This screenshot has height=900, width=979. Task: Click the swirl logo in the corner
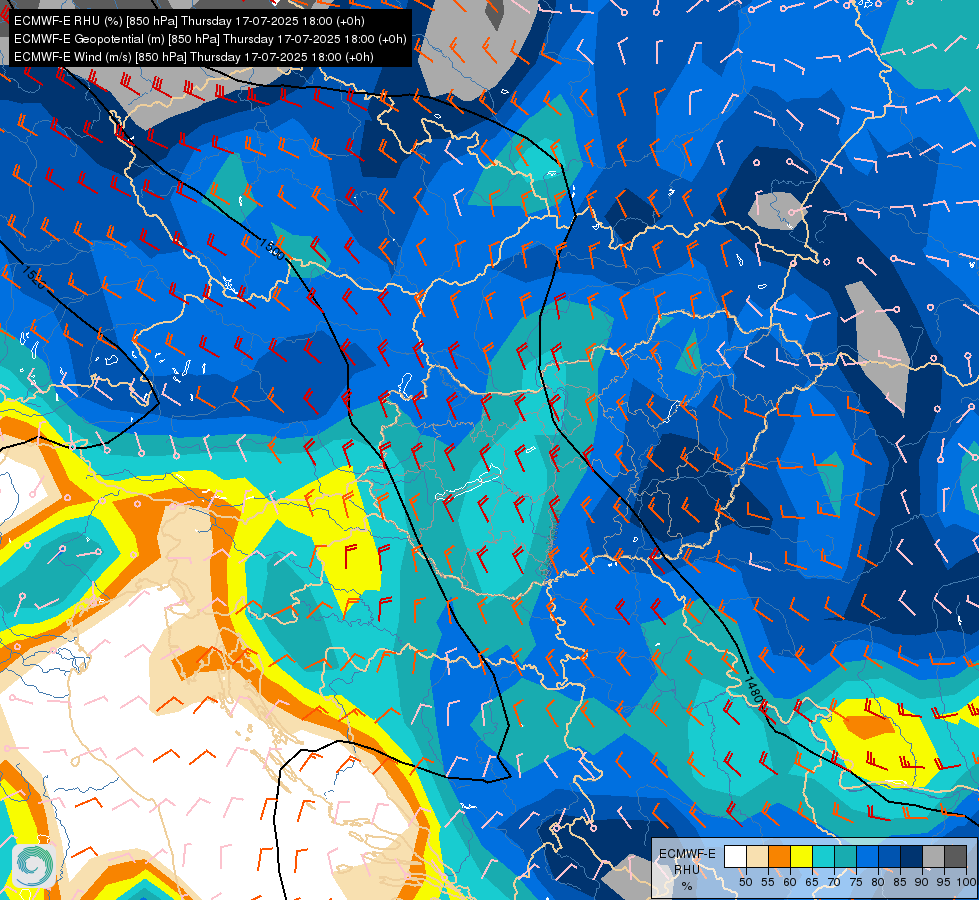point(34,866)
